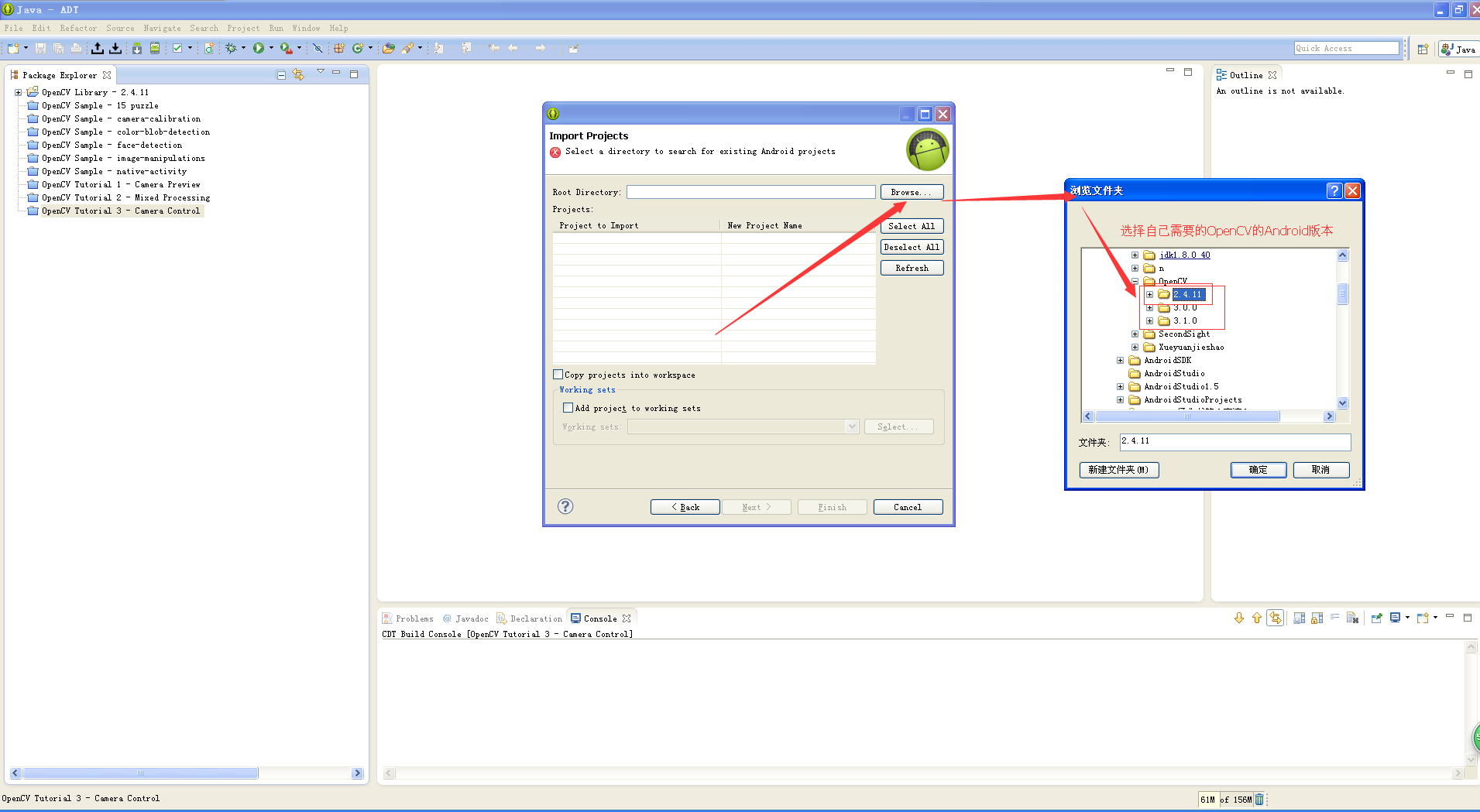
Task: Click the upload arrow toolbar icon
Action: click(98, 48)
